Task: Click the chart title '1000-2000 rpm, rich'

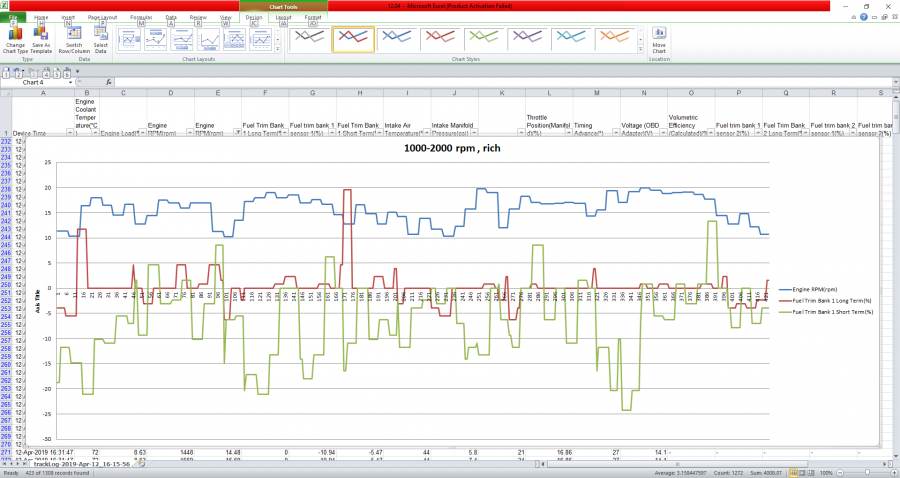Action: [x=450, y=148]
